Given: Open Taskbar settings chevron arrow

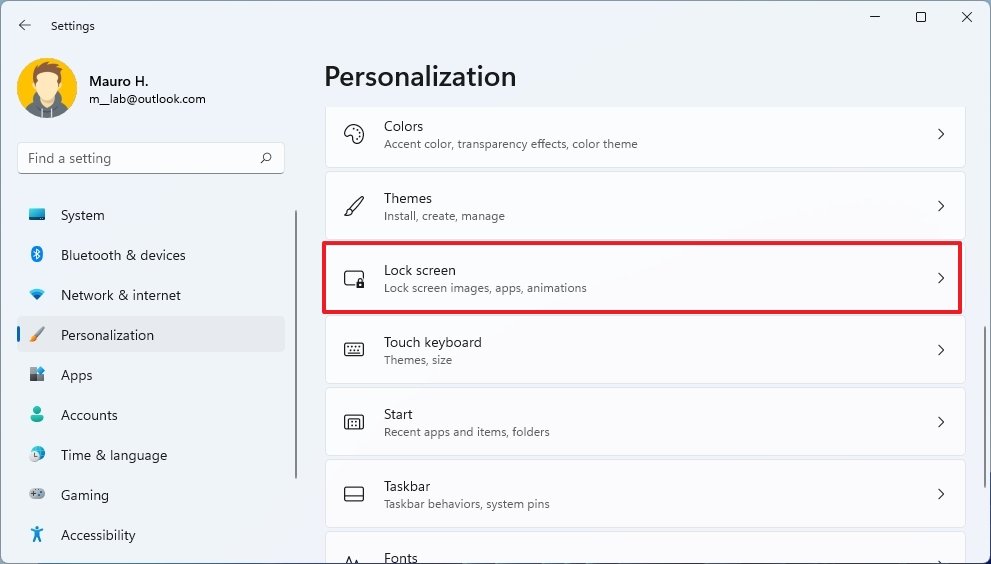Looking at the screenshot, I should [940, 494].
